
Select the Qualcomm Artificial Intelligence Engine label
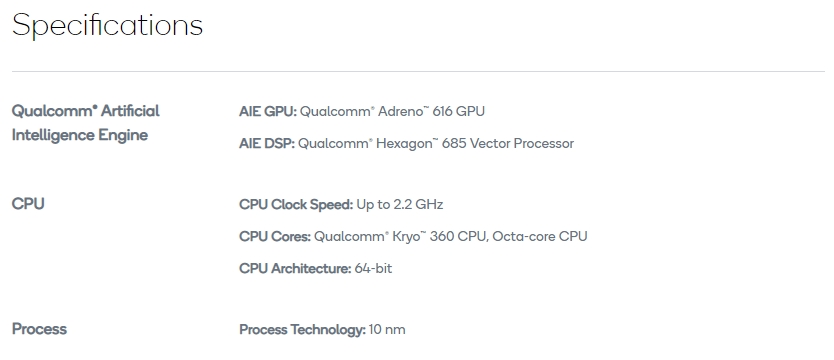[86, 123]
